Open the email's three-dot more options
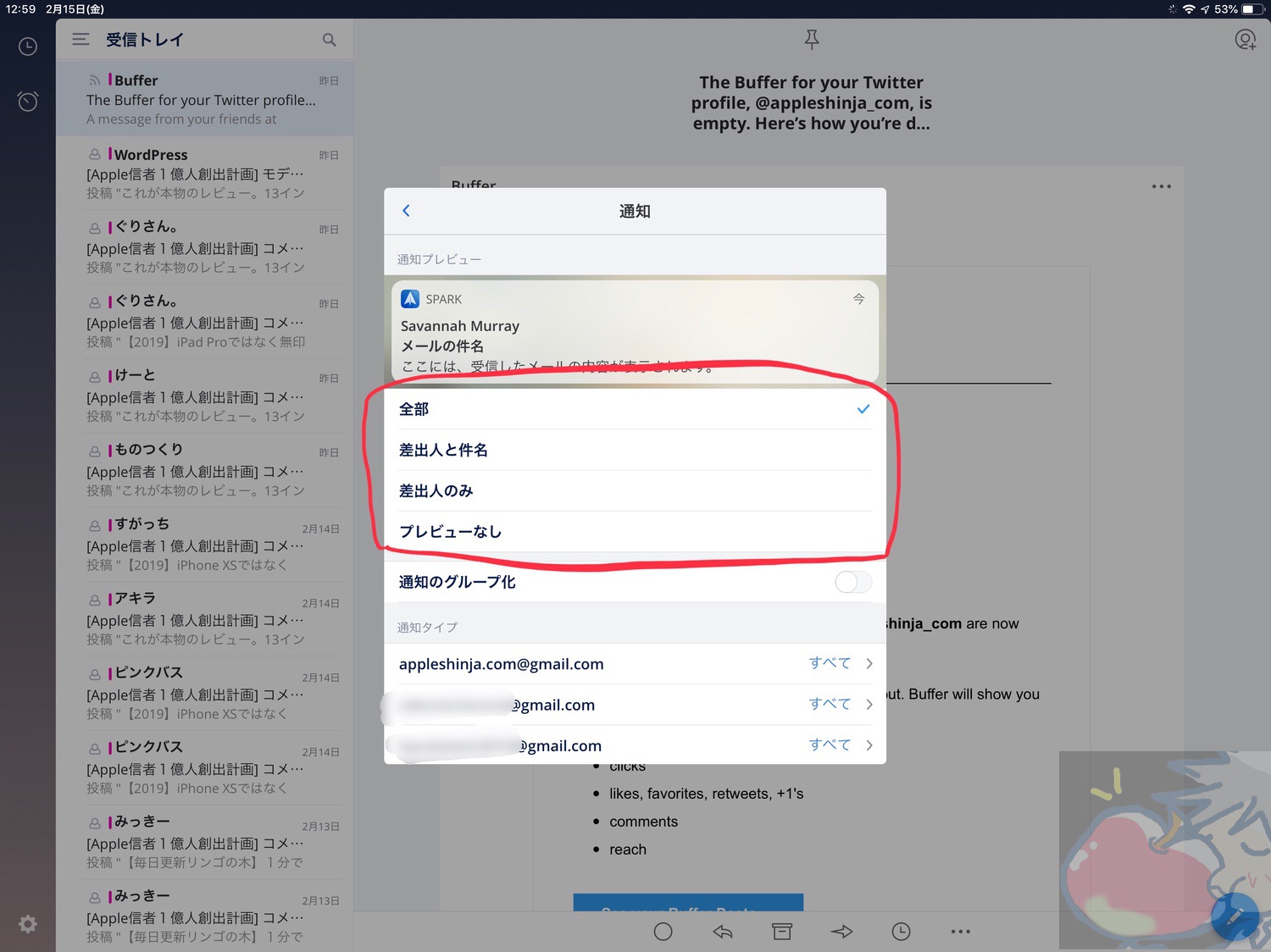 pyautogui.click(x=1162, y=186)
